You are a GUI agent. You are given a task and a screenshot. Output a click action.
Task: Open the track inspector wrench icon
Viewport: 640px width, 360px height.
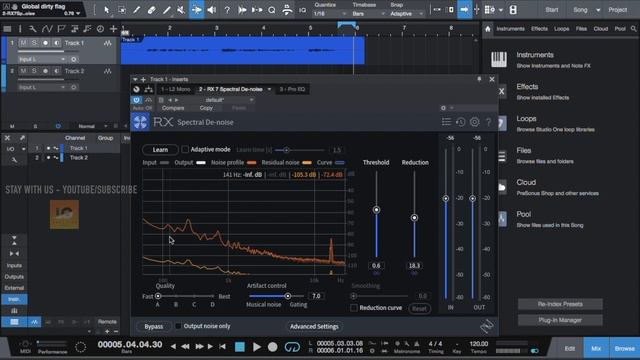[x=32, y=29]
